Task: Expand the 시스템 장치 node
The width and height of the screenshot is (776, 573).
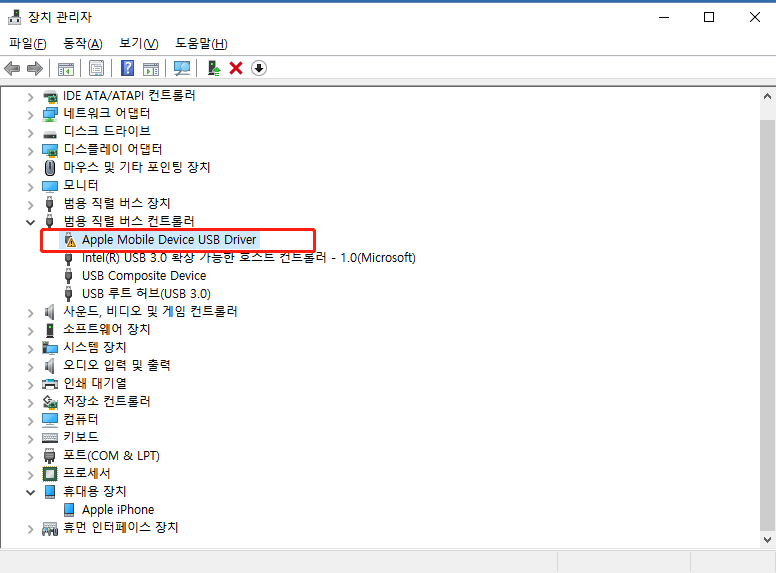Action: pyautogui.click(x=31, y=349)
